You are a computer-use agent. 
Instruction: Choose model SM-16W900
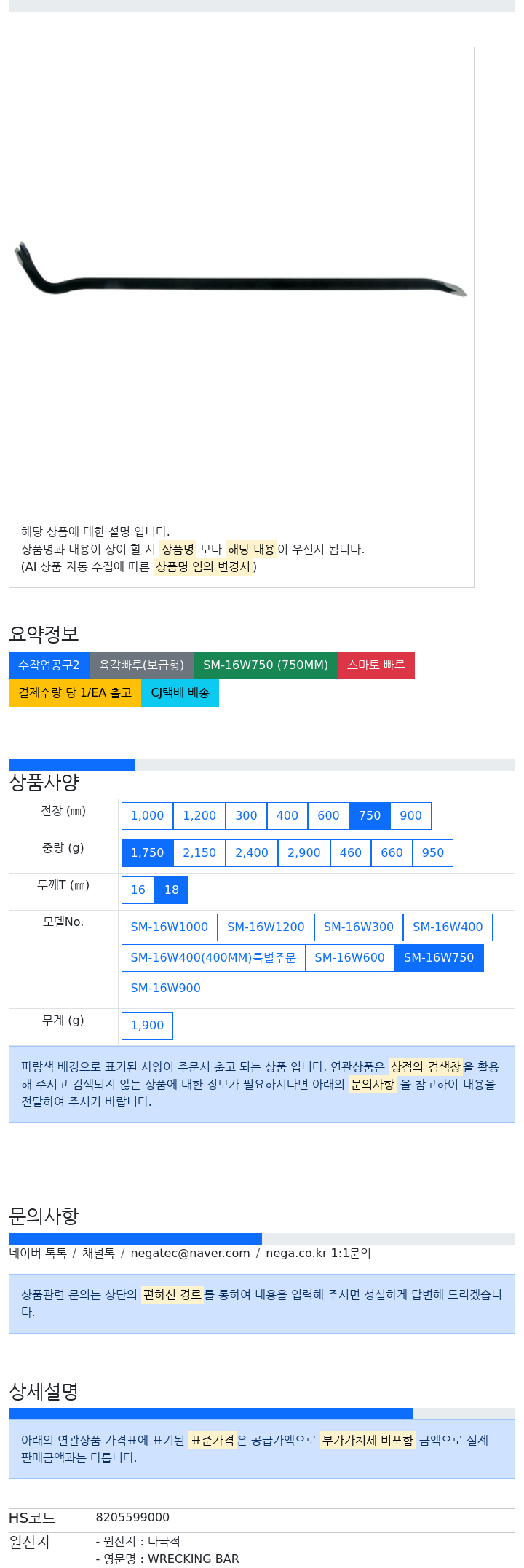(165, 988)
